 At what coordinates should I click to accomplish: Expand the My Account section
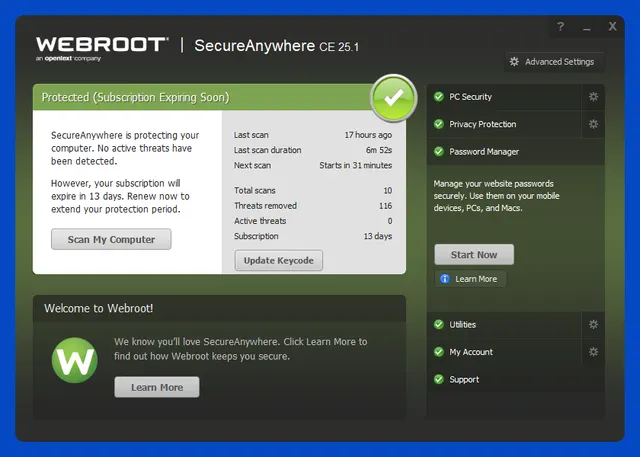[x=504, y=352]
